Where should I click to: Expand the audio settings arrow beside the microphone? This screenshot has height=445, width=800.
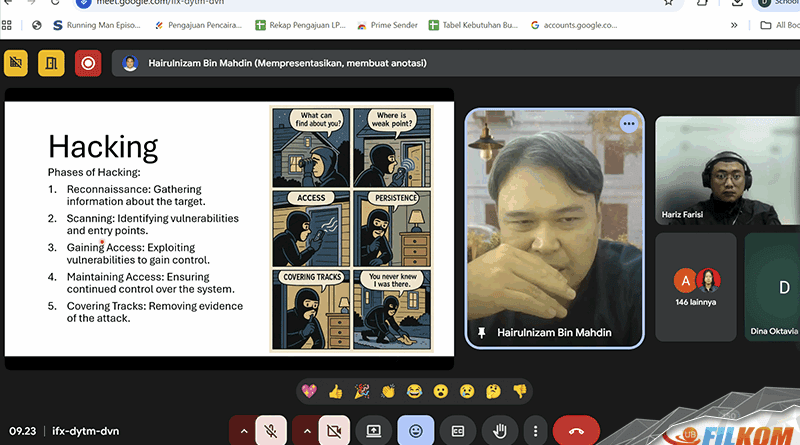(241, 430)
